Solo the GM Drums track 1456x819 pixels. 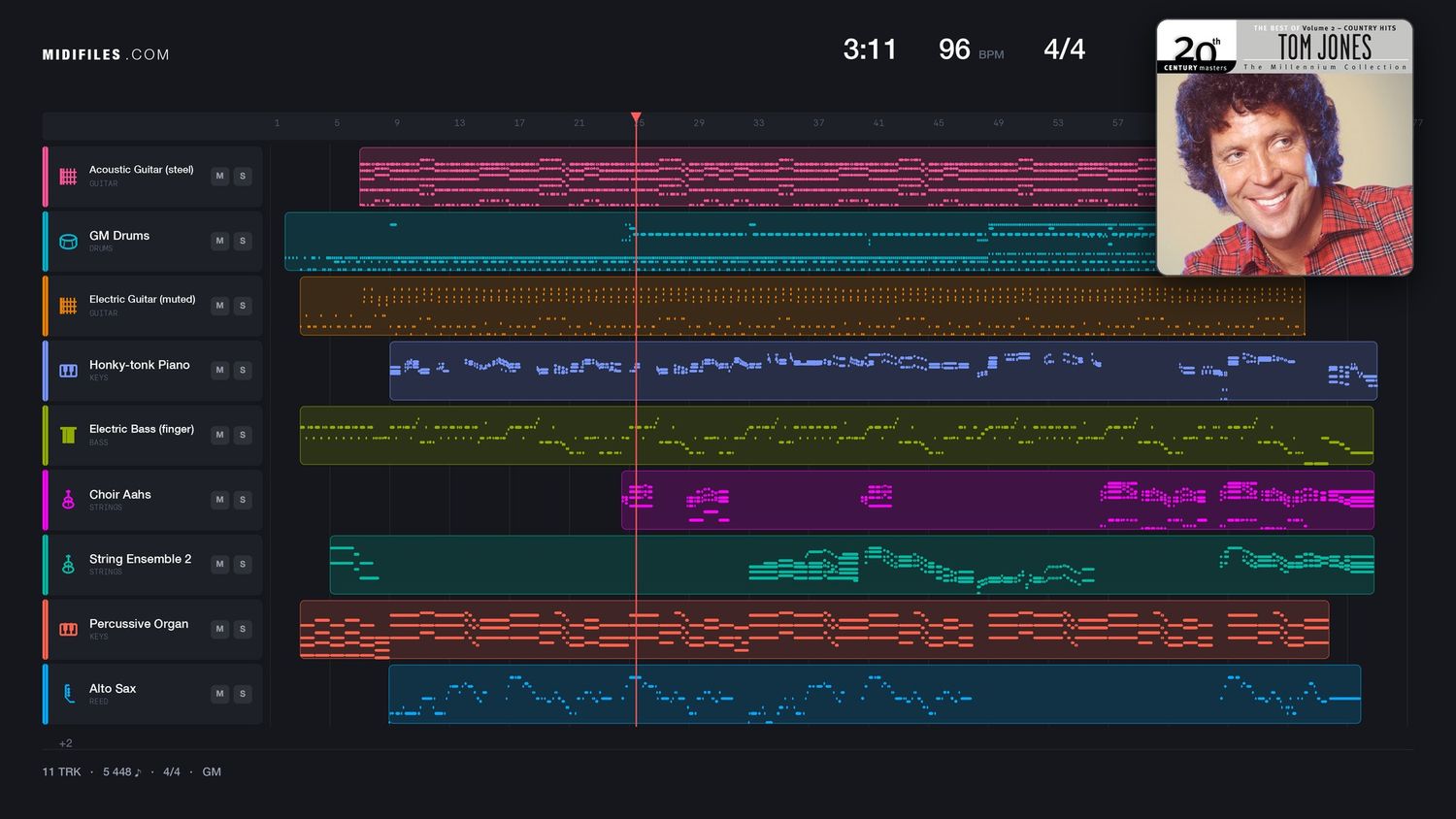tap(243, 241)
